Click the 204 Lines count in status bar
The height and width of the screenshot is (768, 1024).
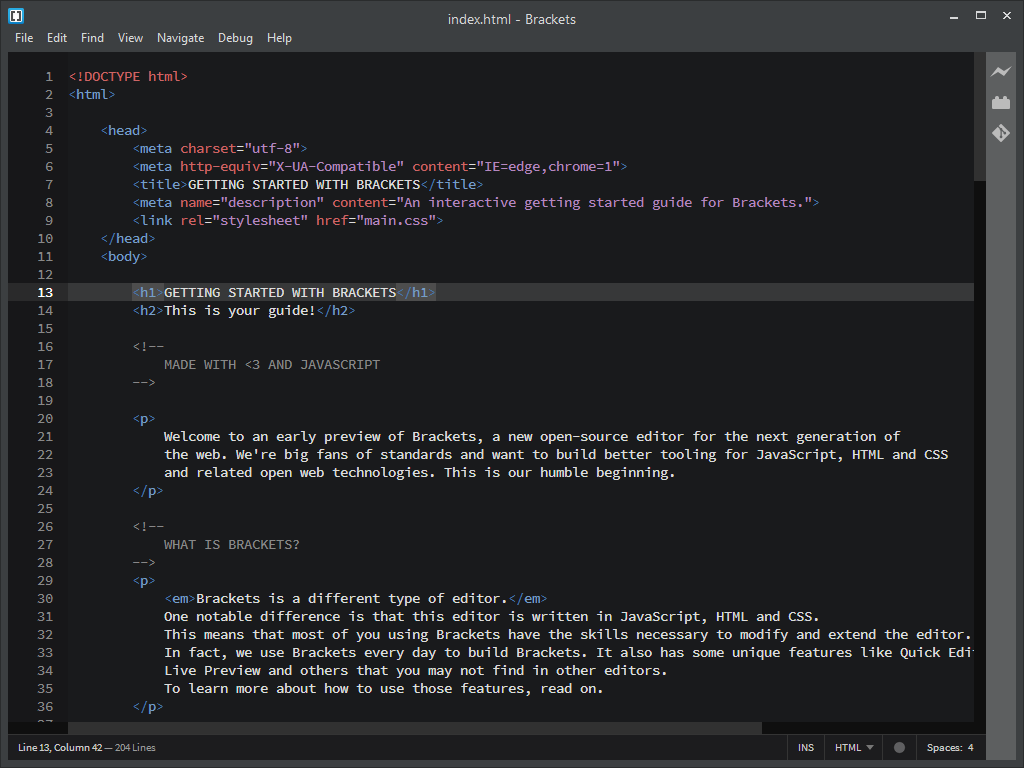135,748
